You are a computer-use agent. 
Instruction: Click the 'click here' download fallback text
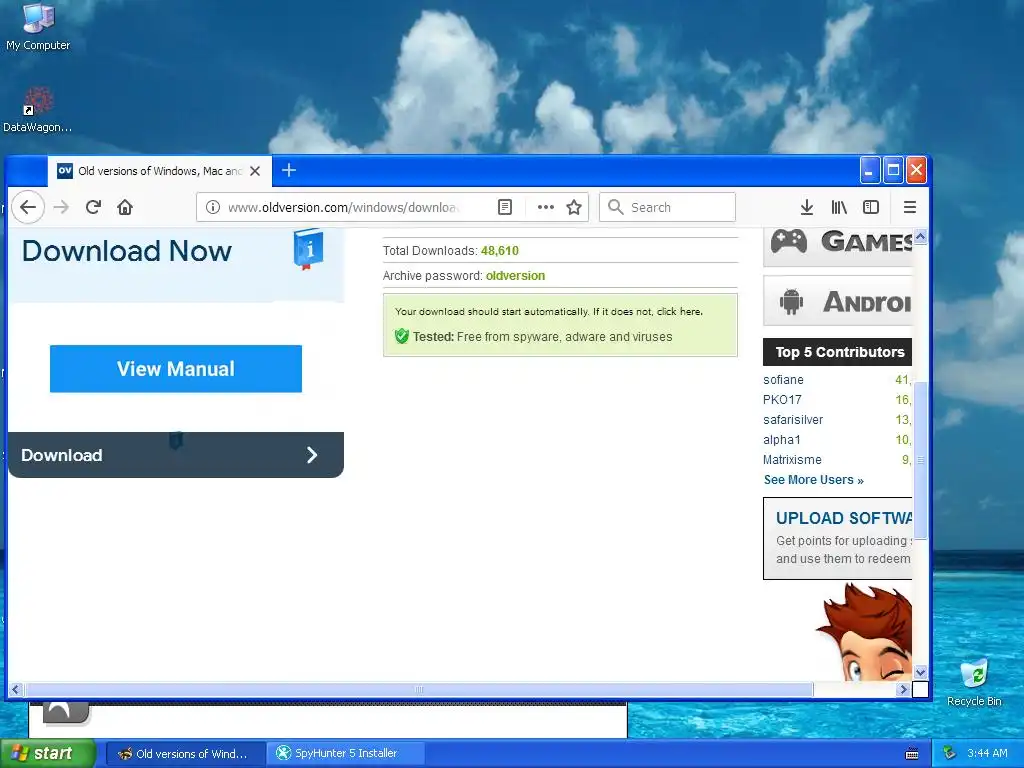[679, 312]
